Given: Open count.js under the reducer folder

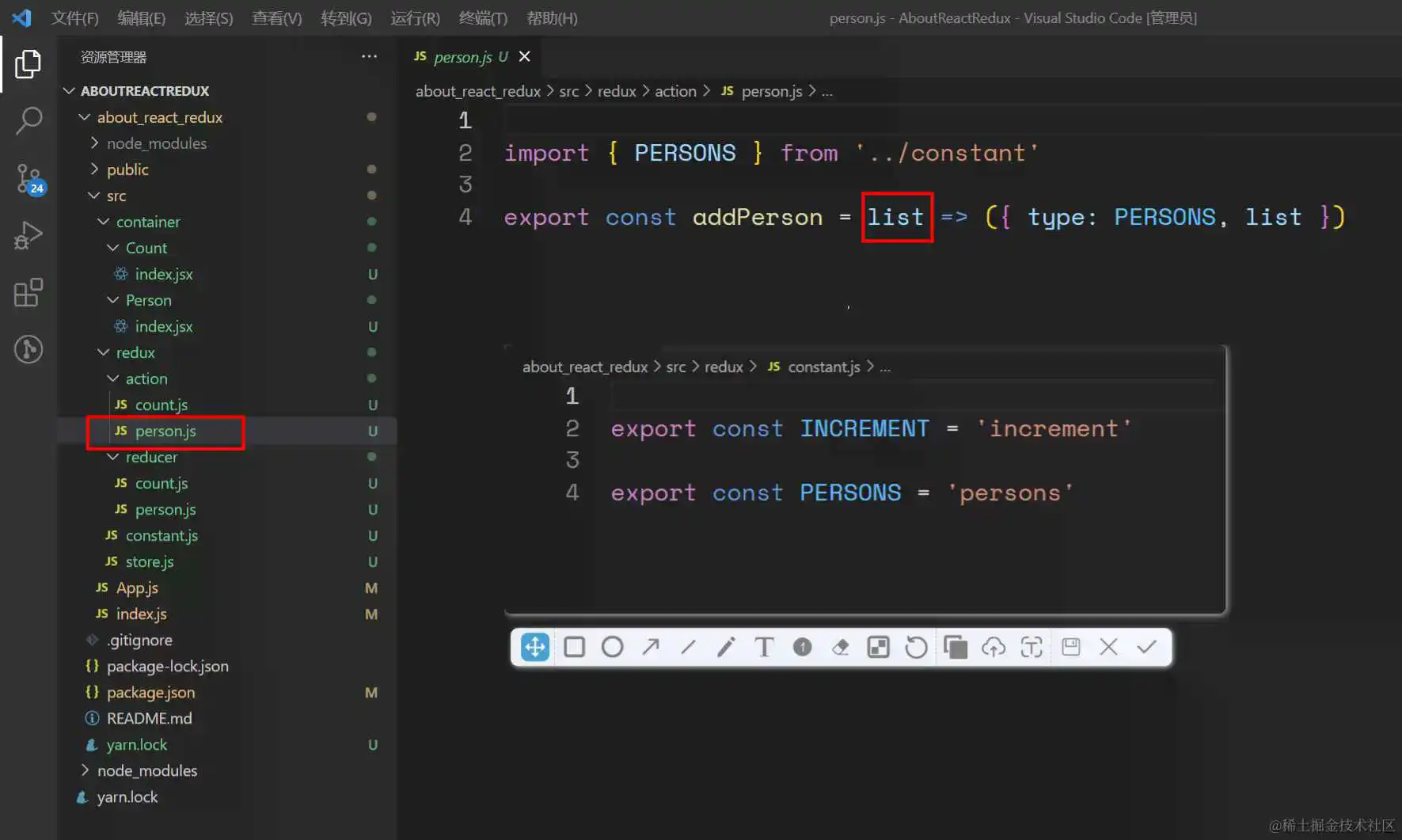Looking at the screenshot, I should point(161,483).
